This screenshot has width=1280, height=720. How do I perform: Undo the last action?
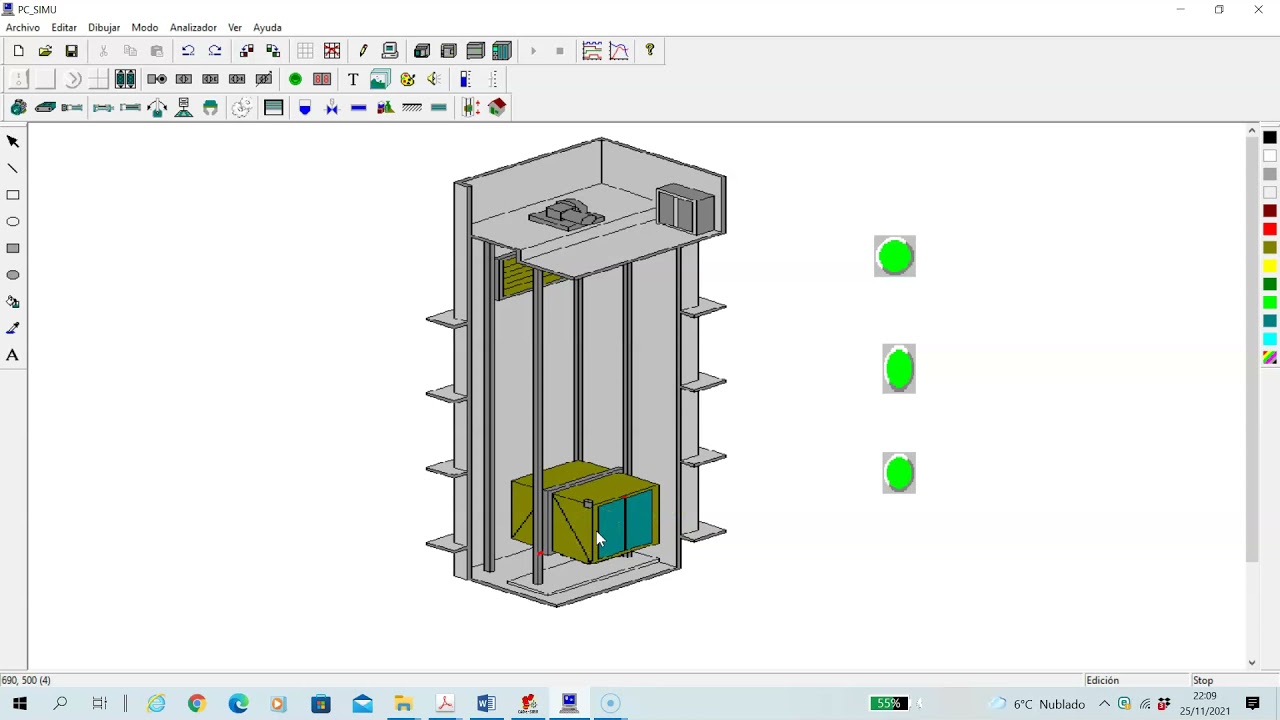coord(188,51)
